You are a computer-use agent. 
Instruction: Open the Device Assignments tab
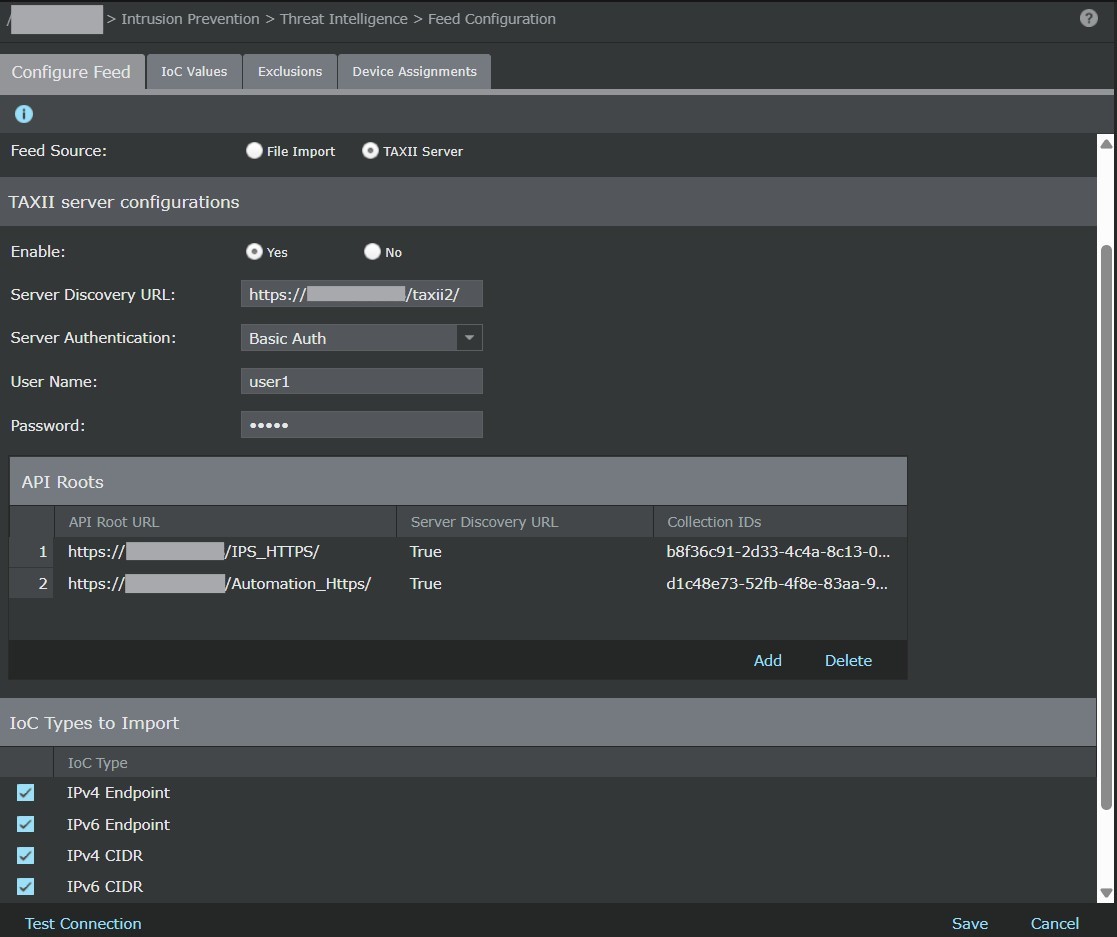pos(415,72)
